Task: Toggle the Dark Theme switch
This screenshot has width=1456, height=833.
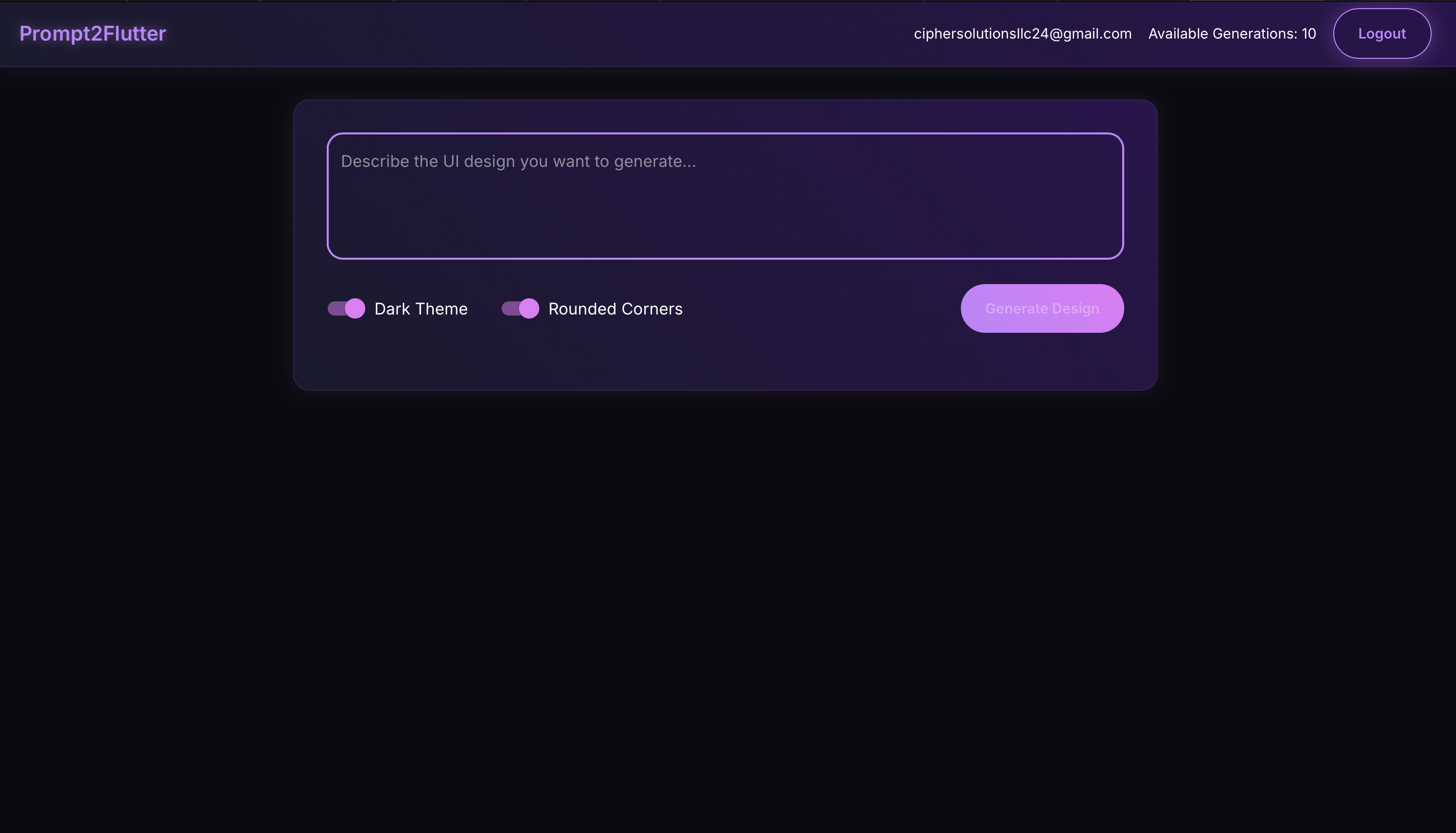Action: [x=346, y=308]
